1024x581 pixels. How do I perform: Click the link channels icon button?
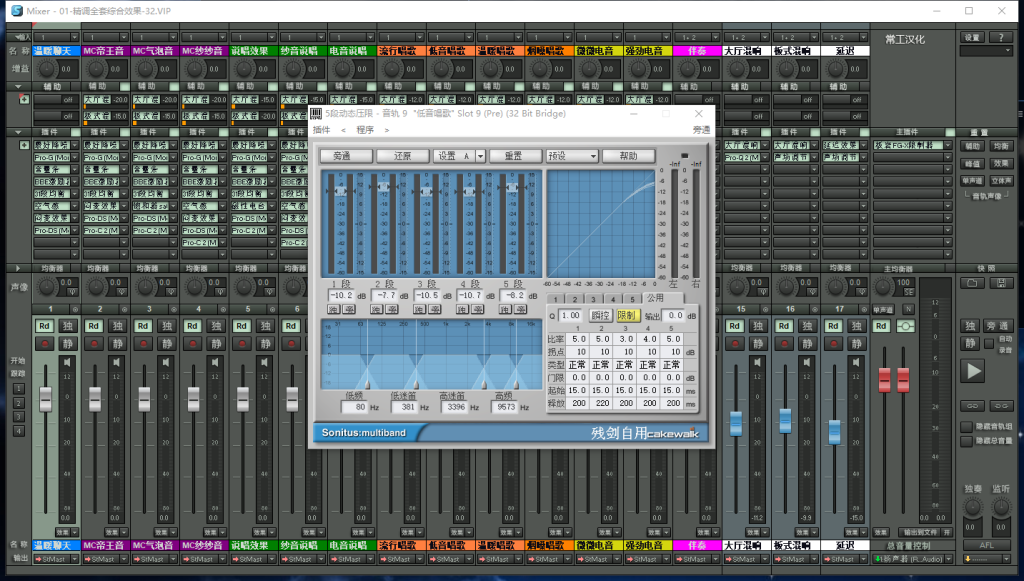[972, 405]
